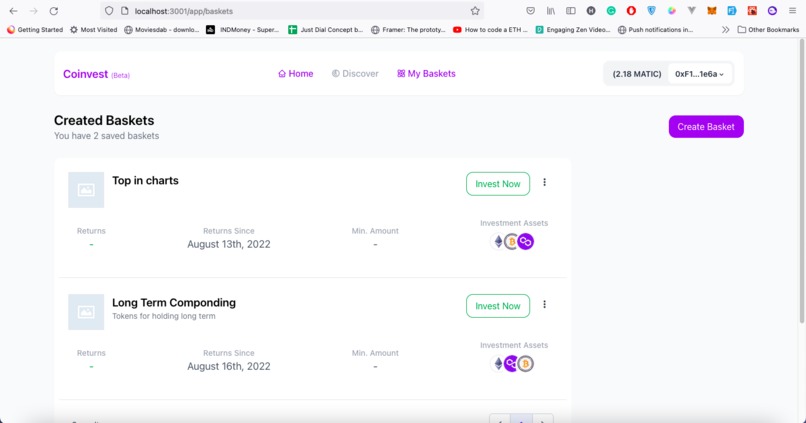Open the shield tracking protection icon
The image size is (806, 423).
tap(109, 11)
